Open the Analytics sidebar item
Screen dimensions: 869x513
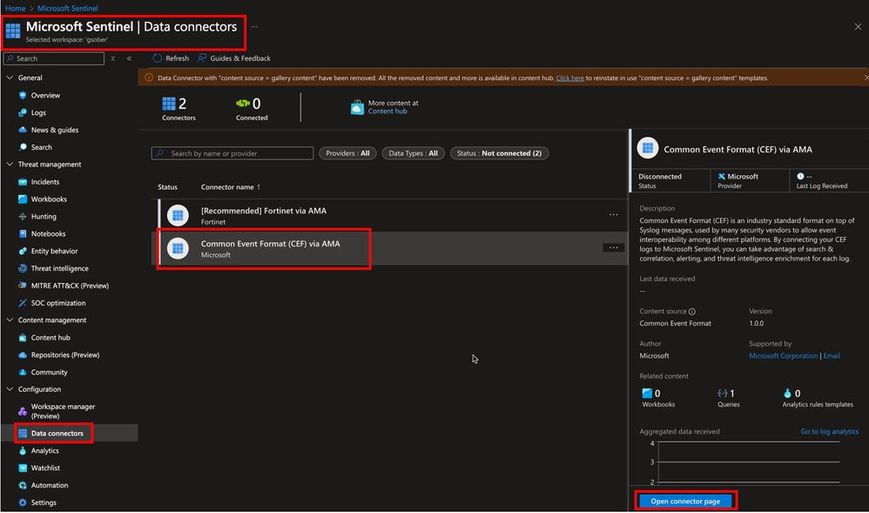(x=44, y=451)
